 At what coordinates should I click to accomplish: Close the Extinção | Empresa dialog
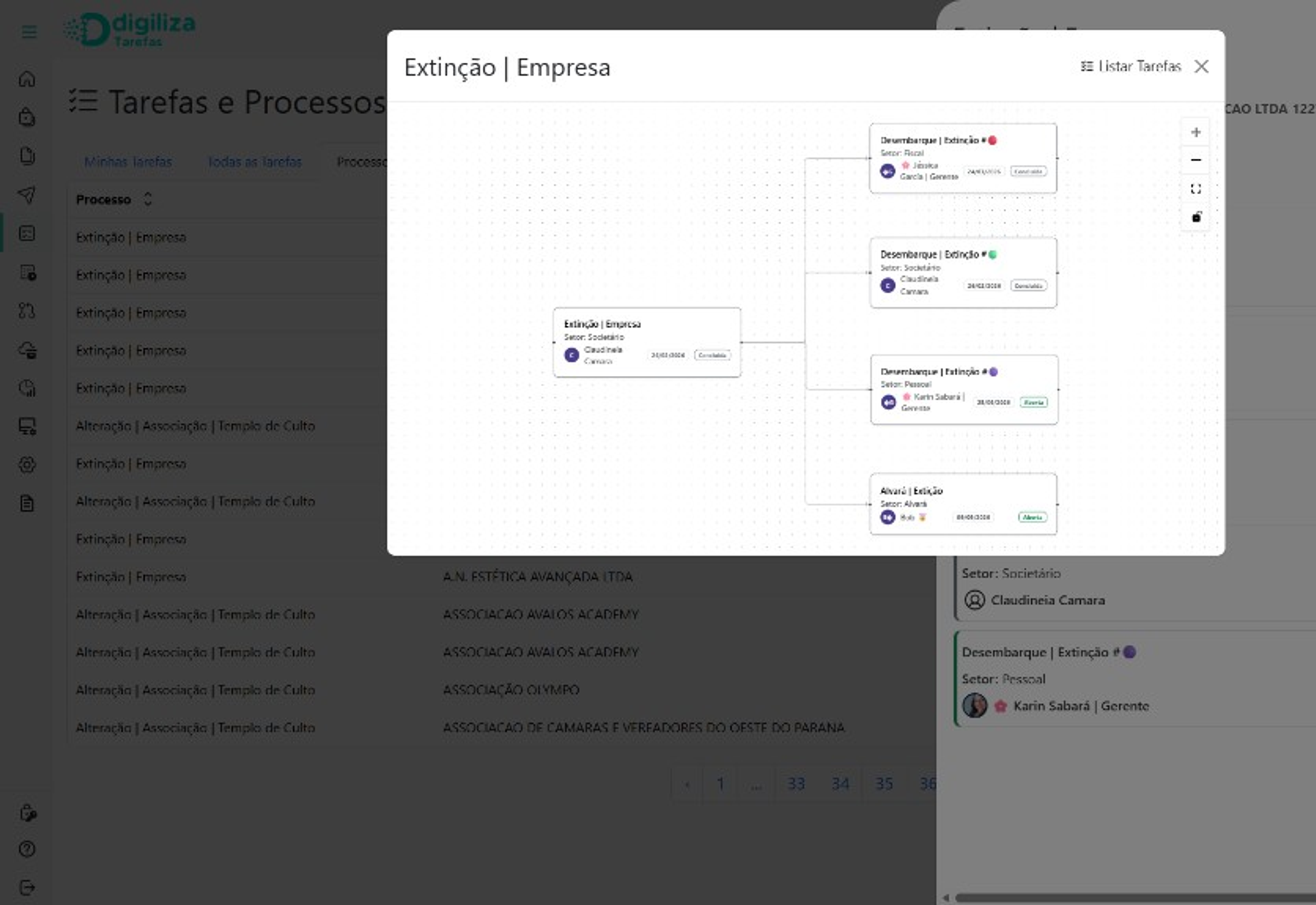click(1201, 67)
